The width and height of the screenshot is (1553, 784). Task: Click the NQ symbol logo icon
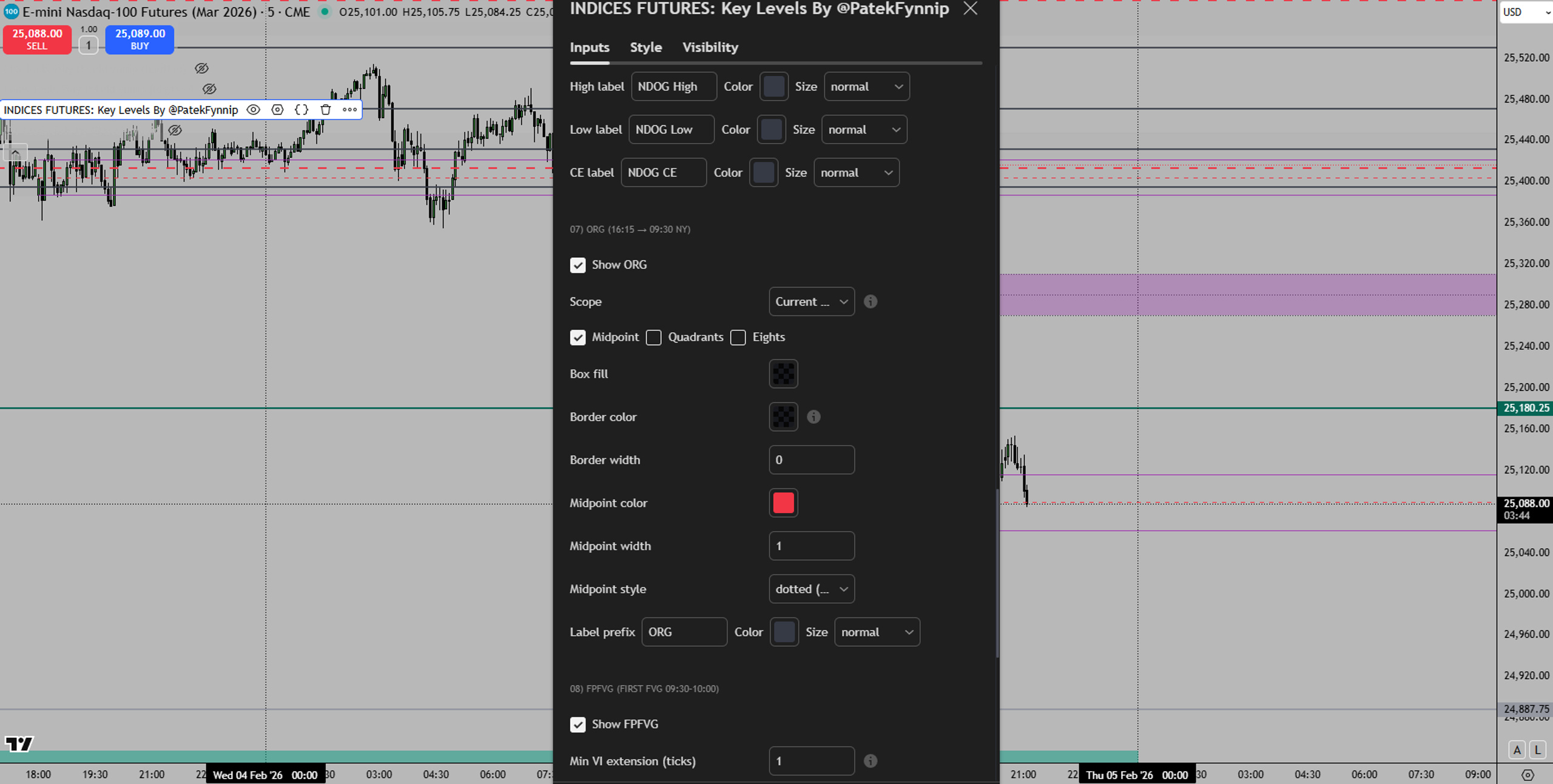click(x=11, y=12)
